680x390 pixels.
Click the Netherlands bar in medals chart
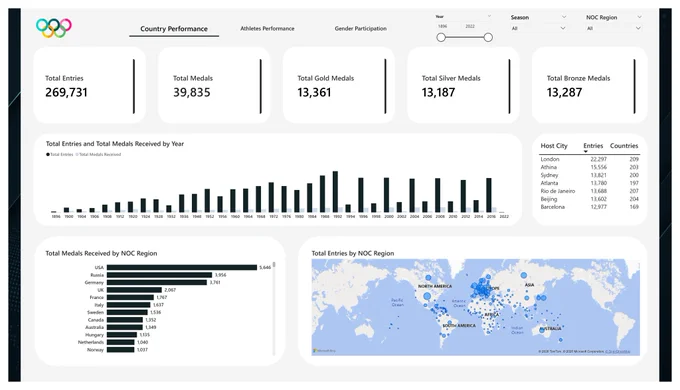click(121, 342)
